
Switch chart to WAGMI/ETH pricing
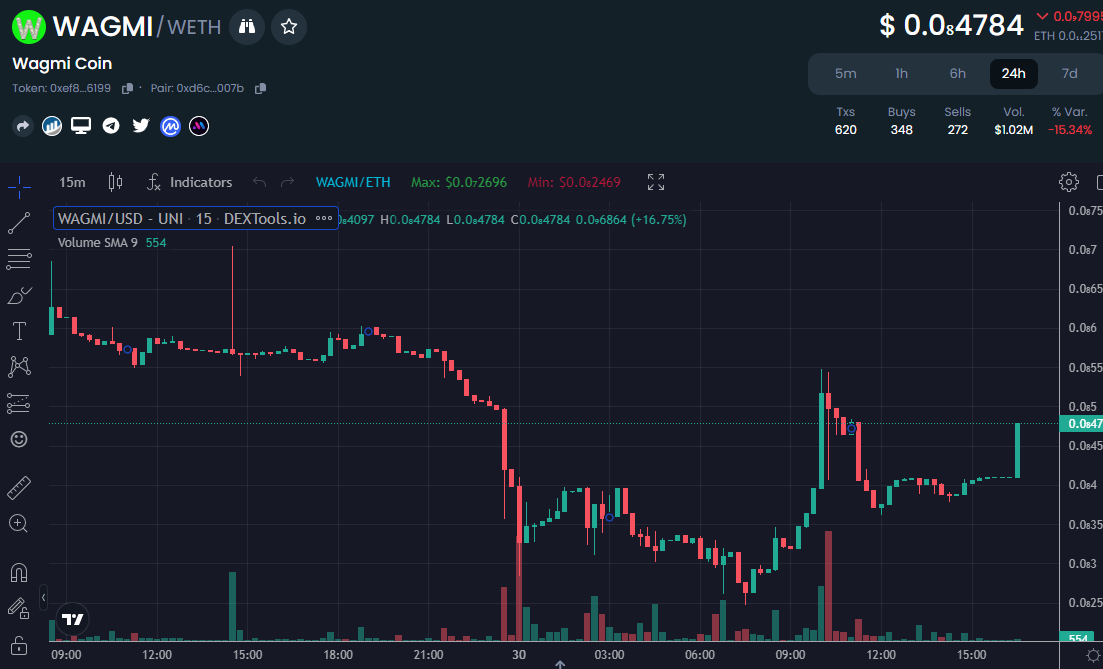point(353,183)
